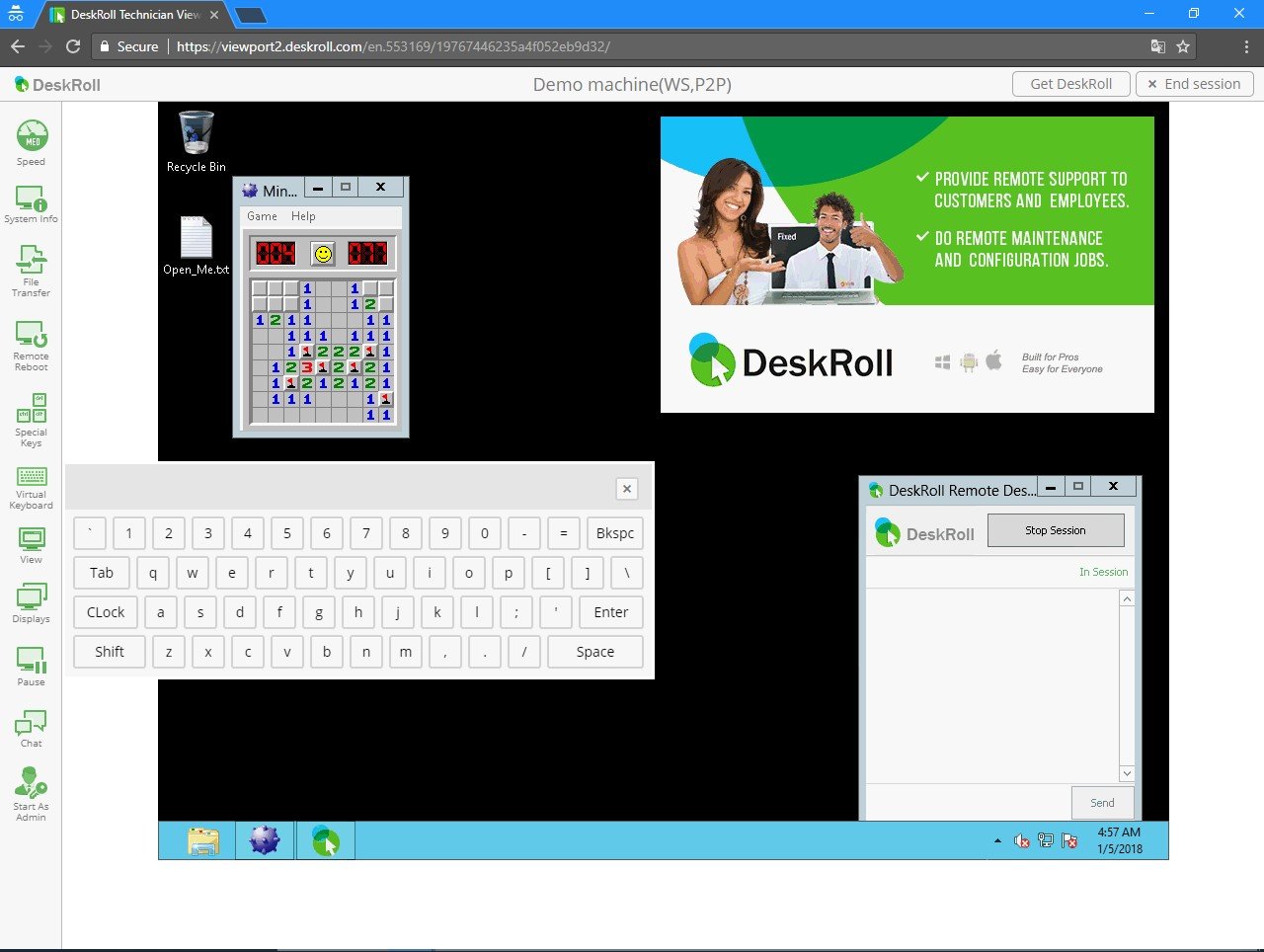This screenshot has width=1264, height=952.
Task: Click the Minesweeper mine counter display
Action: (x=276, y=254)
